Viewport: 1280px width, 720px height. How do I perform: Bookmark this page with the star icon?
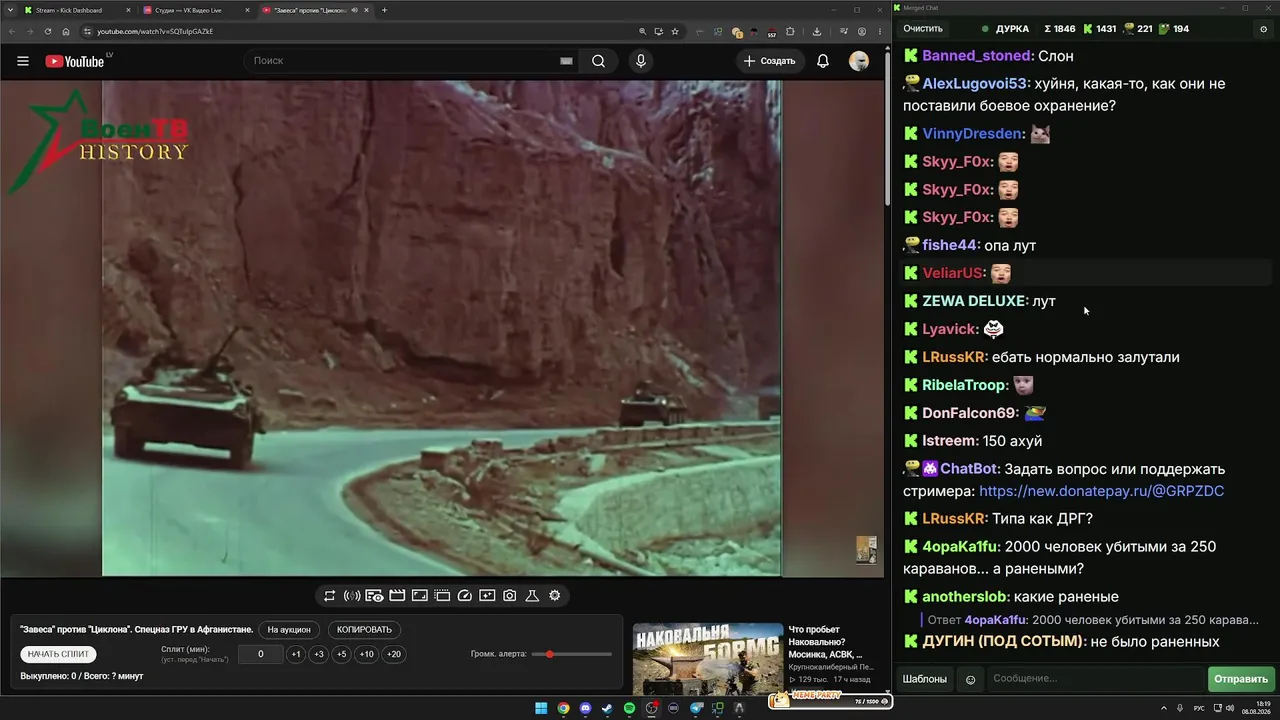(x=675, y=31)
